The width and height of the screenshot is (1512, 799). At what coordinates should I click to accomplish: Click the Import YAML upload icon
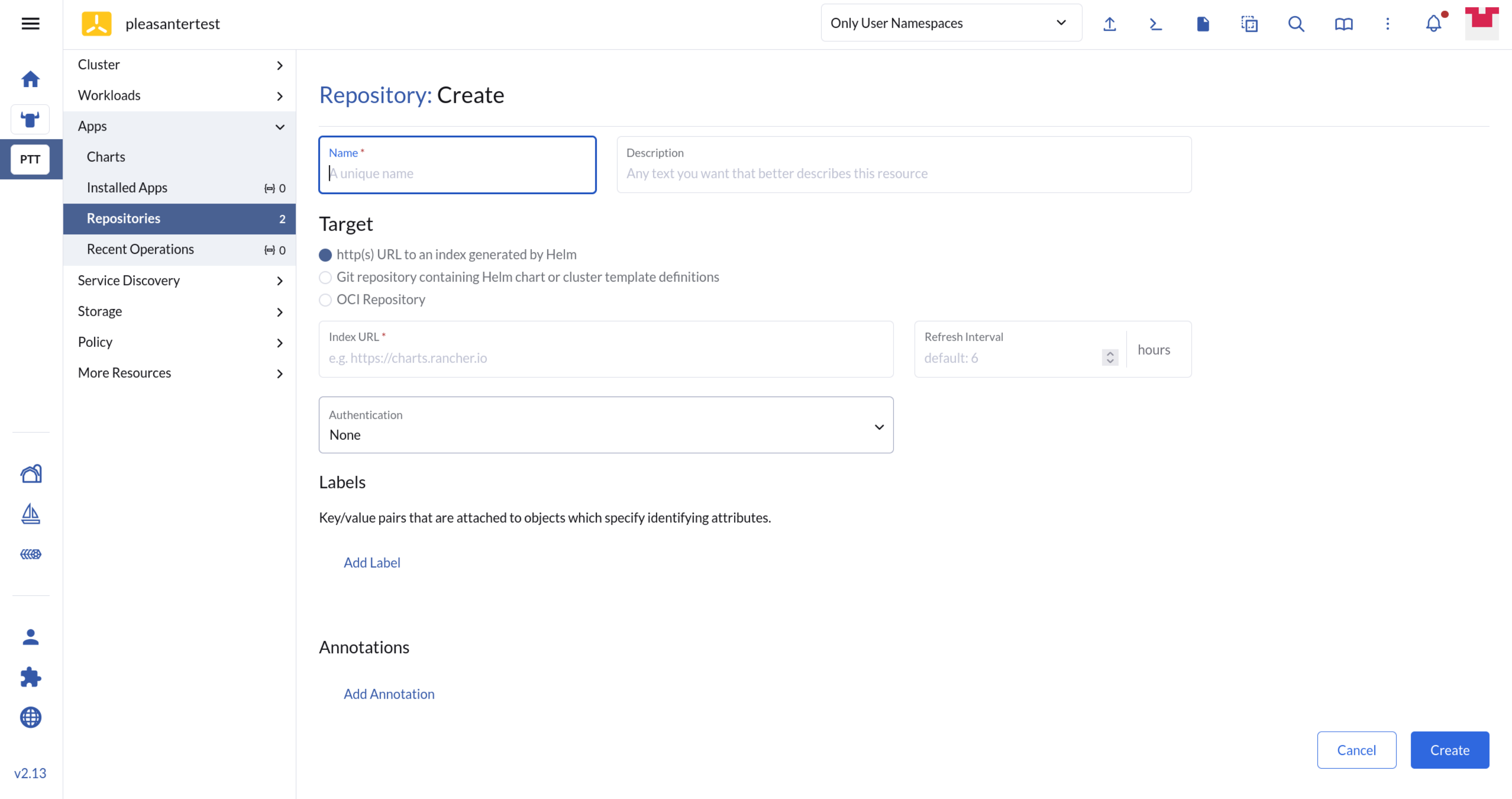click(x=1109, y=24)
